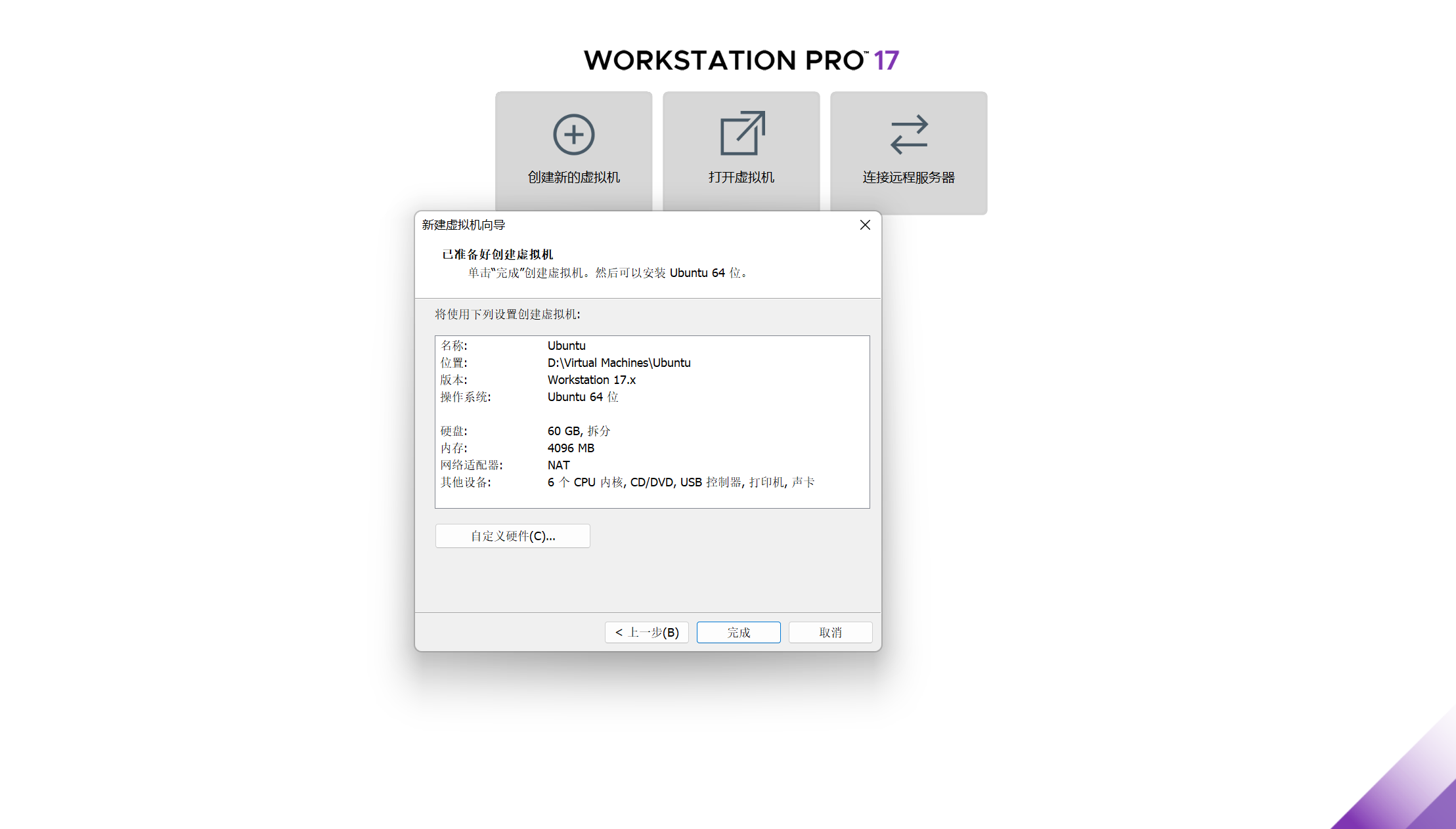Open 自定义硬件(C)... hardware customization
Viewport: 1456px width, 829px height.
coord(512,536)
